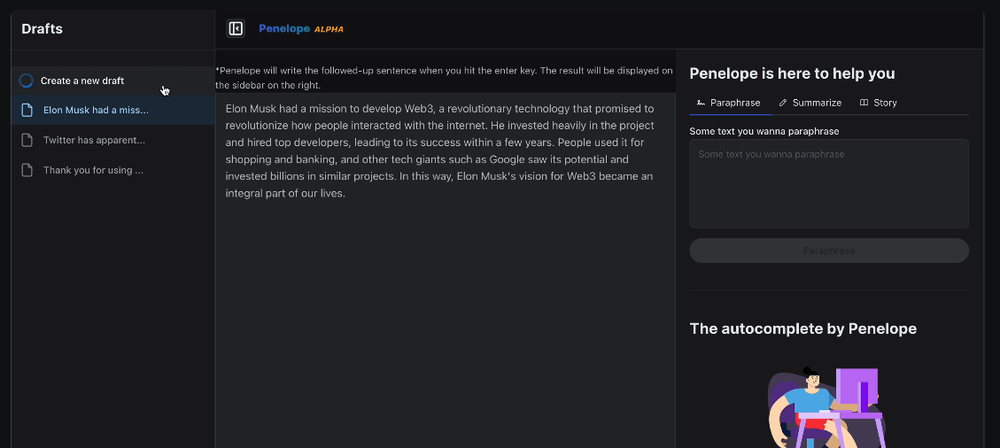Switch to the Summarize tab
The width and height of the screenshot is (1000, 448).
811,103
